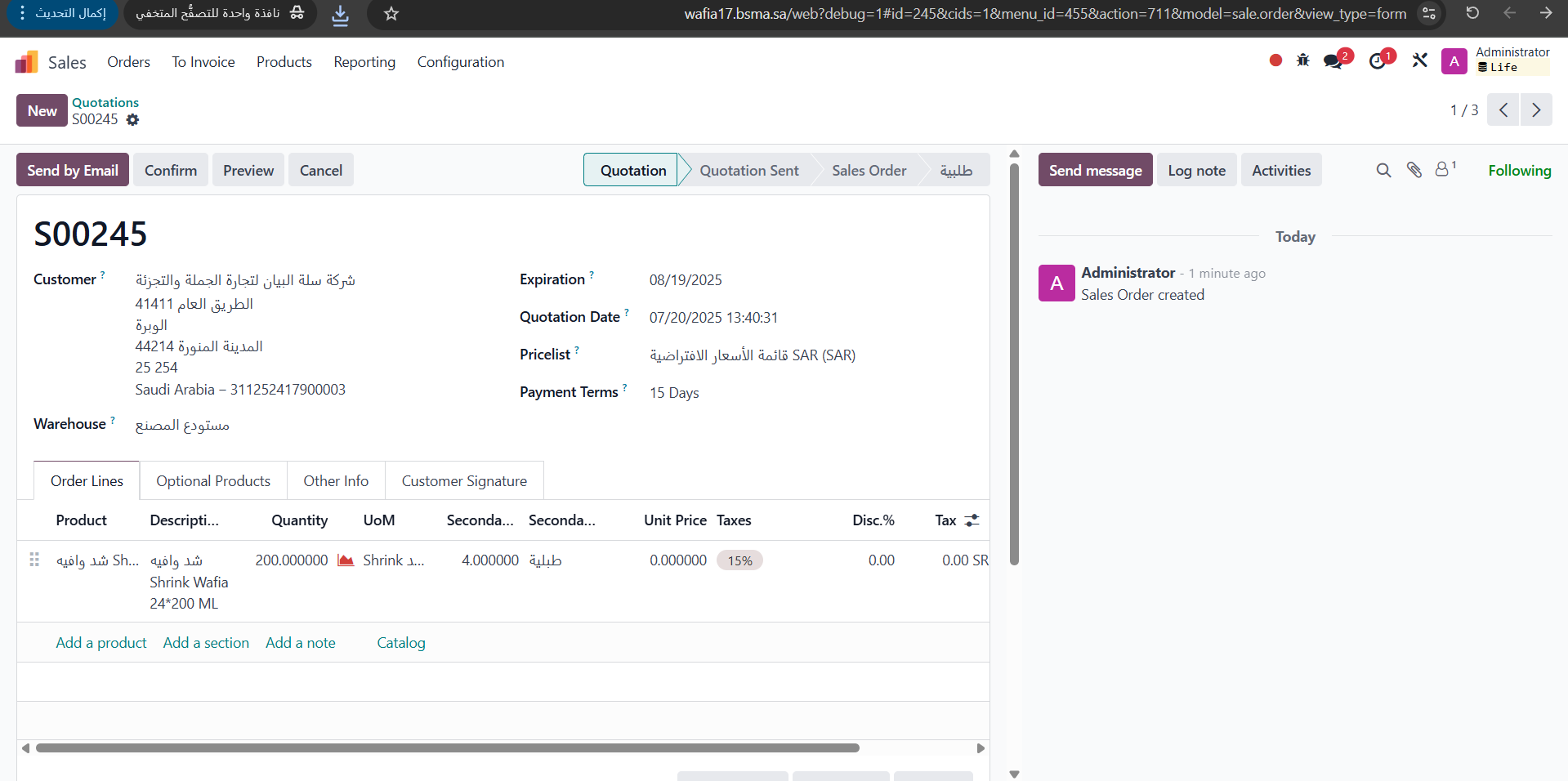Viewport: 1568px width, 781px height.
Task: Click the Add a product link
Action: 101,643
